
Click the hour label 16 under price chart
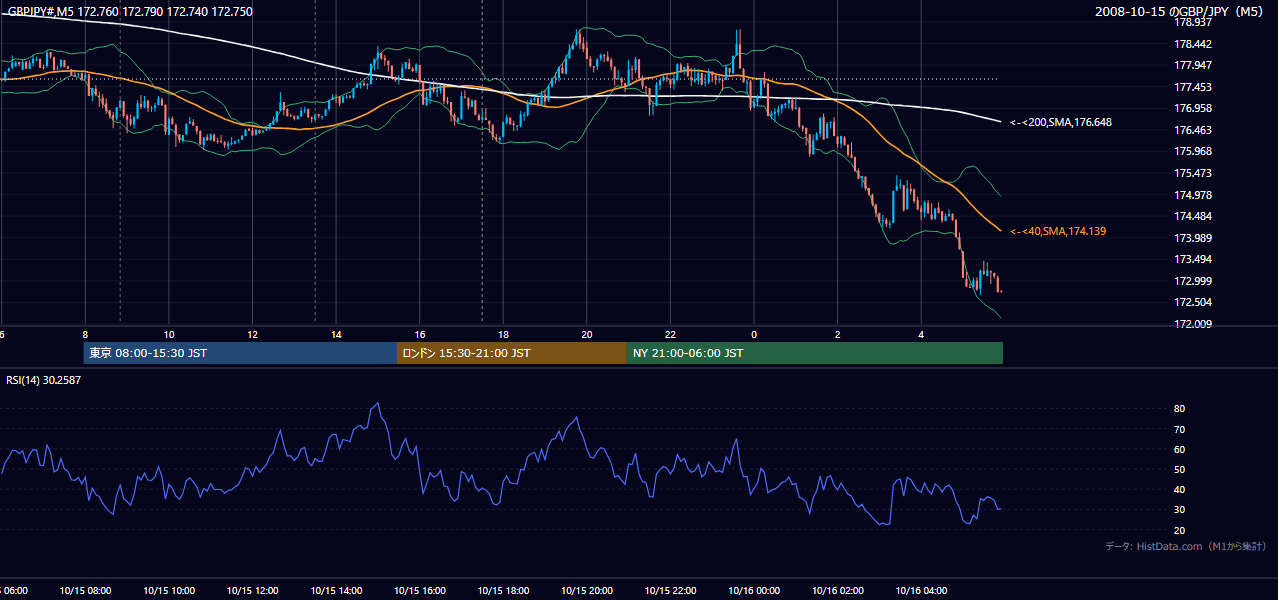coord(420,335)
